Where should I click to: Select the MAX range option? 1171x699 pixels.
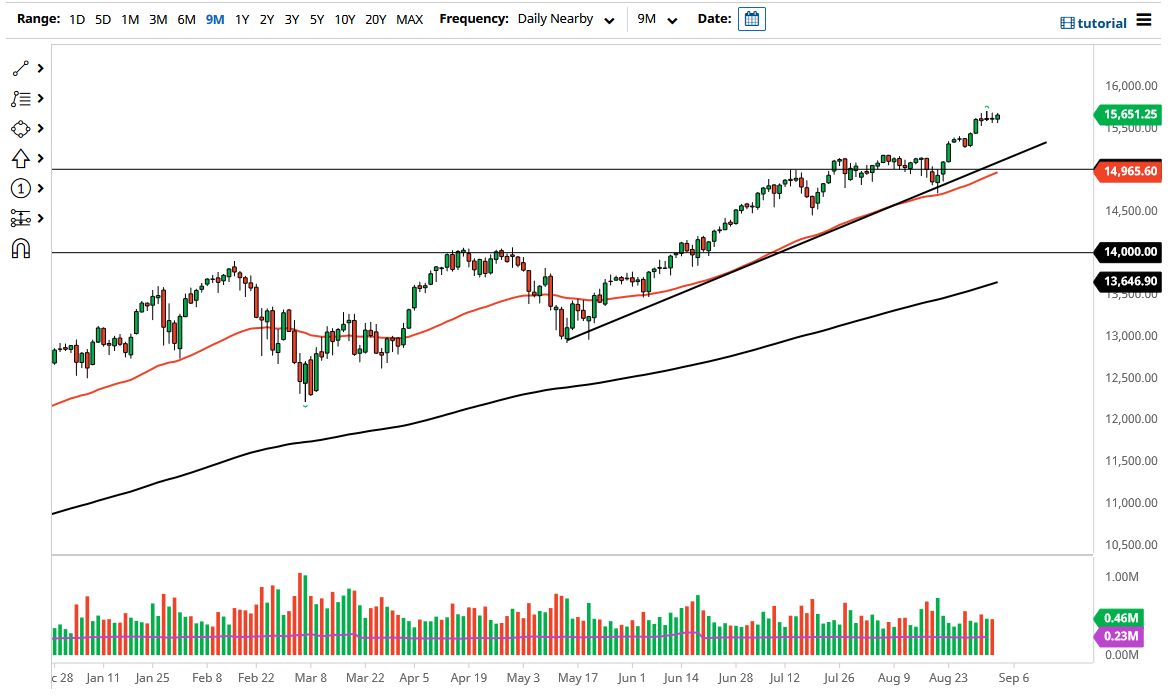pyautogui.click(x=409, y=18)
